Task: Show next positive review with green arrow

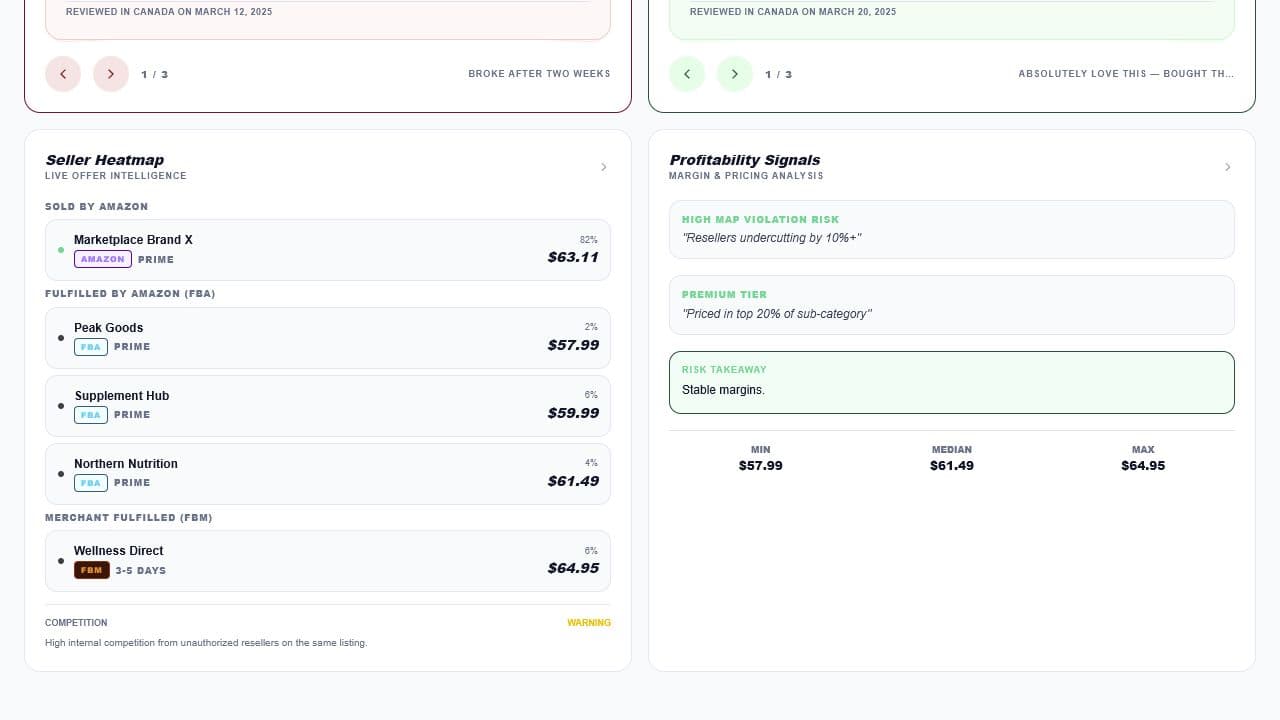Action: click(735, 74)
